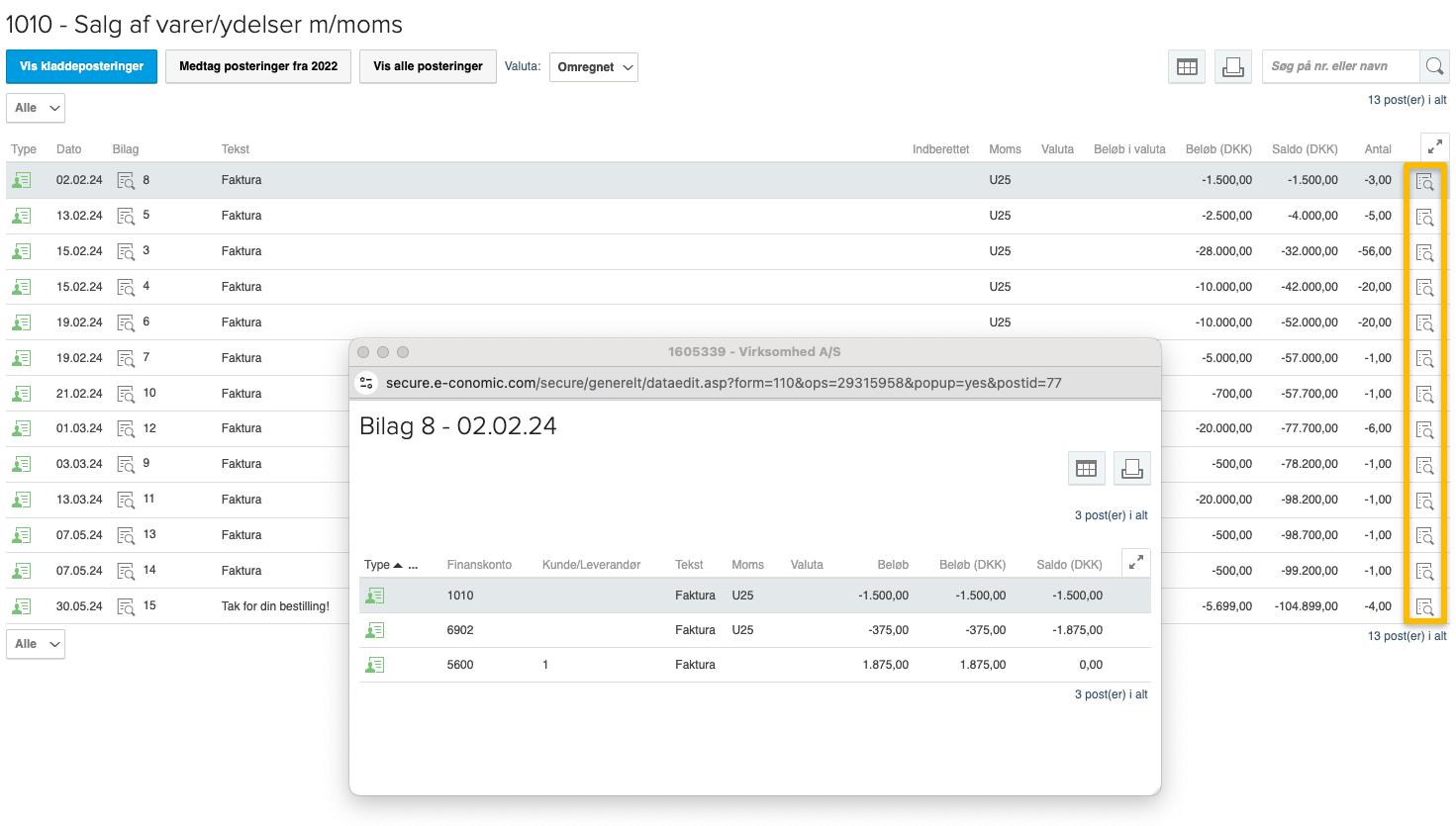Click Vis alle posteringer button

pos(428,66)
